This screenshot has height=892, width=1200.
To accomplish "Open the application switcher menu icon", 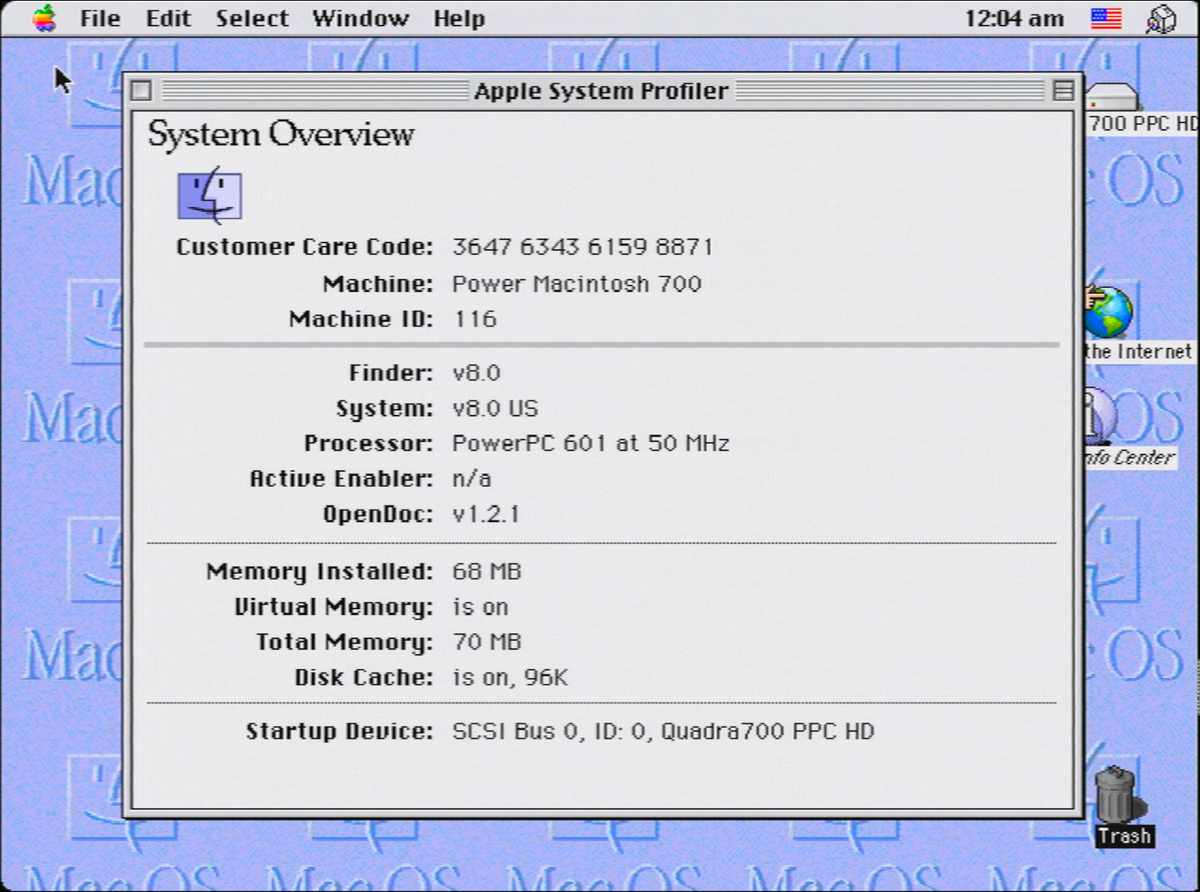I will 1160,19.
